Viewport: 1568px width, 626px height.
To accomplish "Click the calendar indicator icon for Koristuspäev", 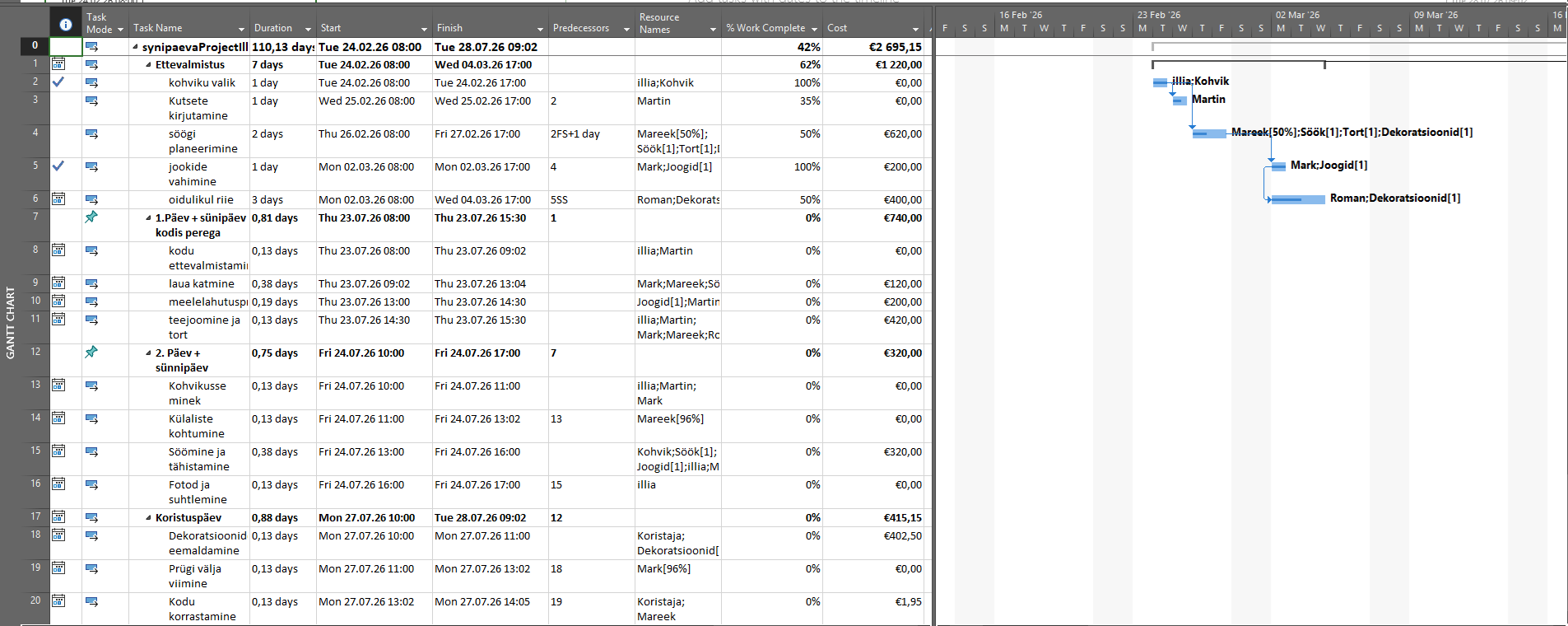I will click(58, 516).
